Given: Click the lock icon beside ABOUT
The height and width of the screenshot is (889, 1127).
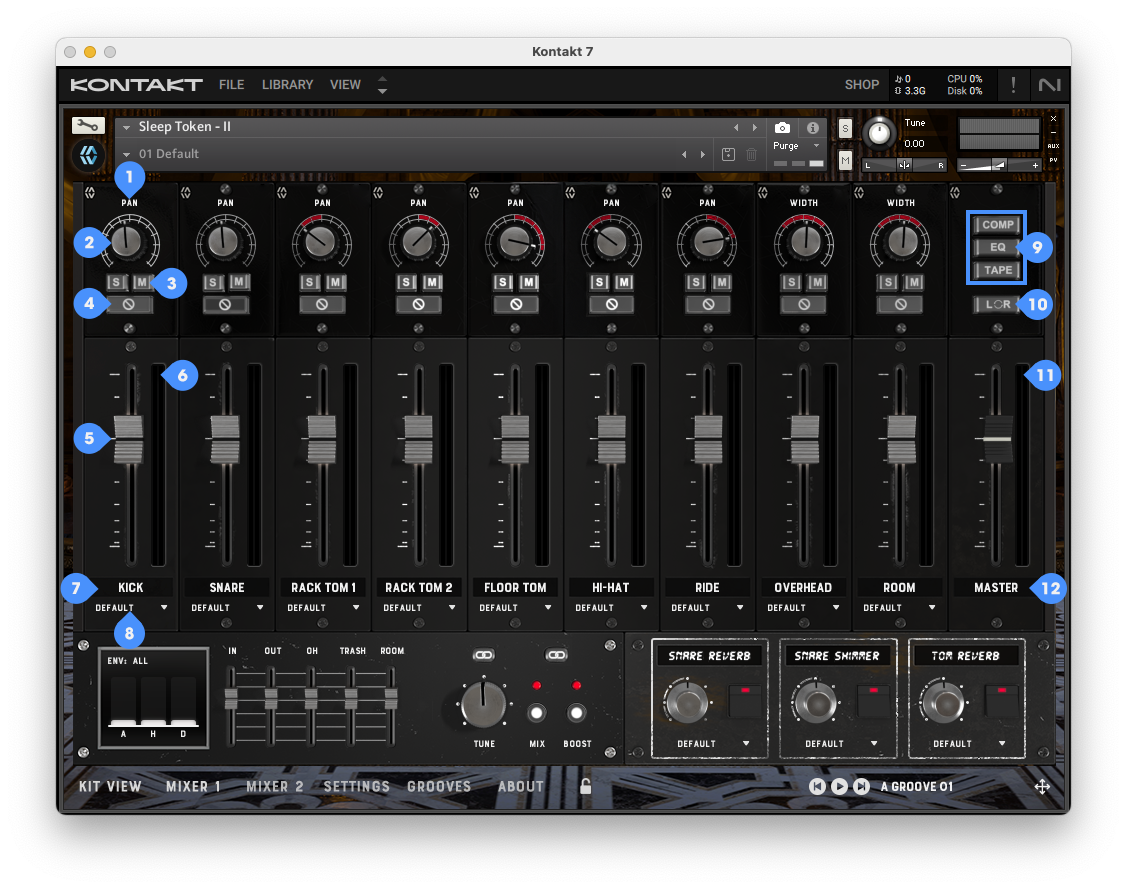Looking at the screenshot, I should coord(586,787).
